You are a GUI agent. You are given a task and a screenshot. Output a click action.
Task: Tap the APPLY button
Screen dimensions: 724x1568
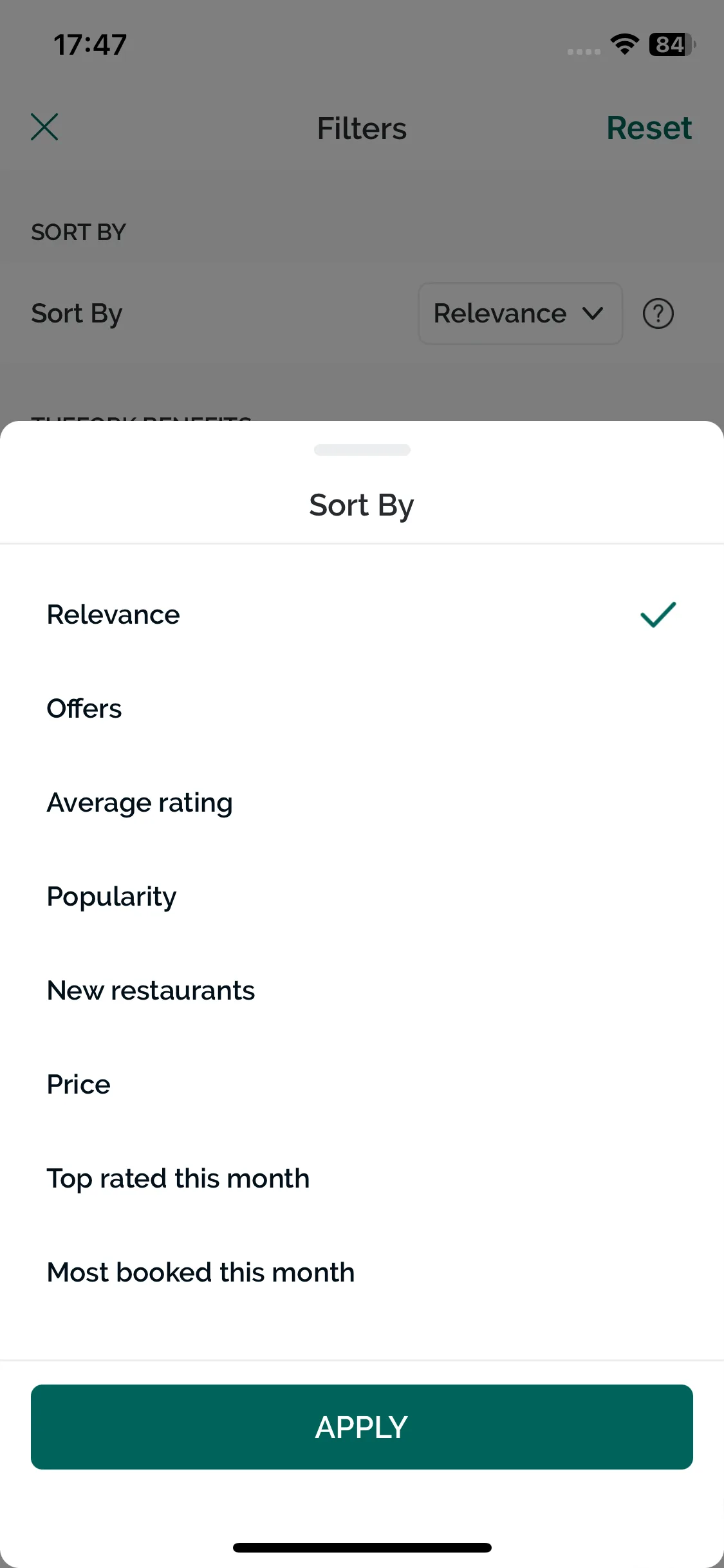pyautogui.click(x=362, y=1426)
